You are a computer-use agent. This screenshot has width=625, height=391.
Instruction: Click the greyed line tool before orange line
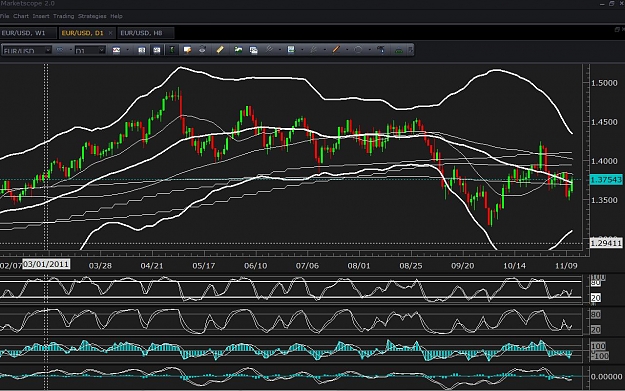(x=314, y=50)
